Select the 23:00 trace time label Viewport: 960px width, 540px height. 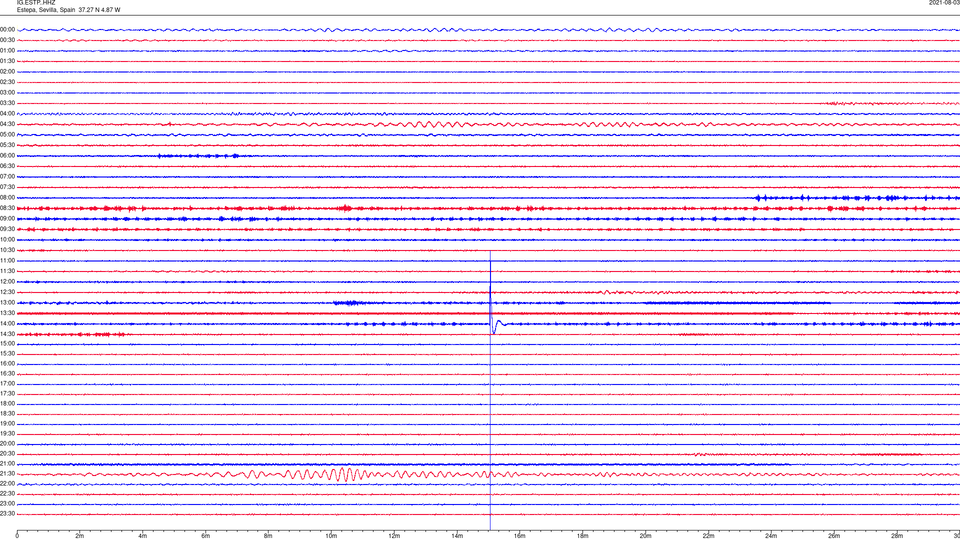coord(7,504)
